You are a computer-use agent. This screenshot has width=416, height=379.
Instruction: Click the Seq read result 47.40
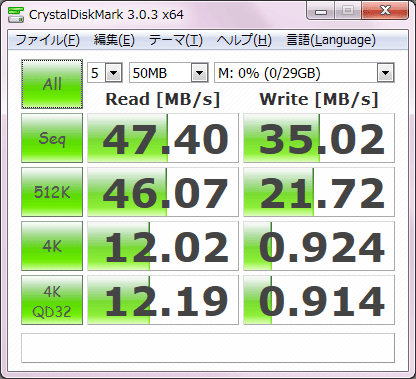click(x=163, y=138)
